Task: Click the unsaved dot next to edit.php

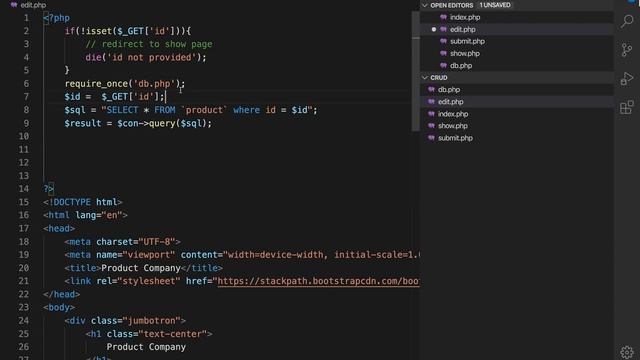Action: point(433,29)
